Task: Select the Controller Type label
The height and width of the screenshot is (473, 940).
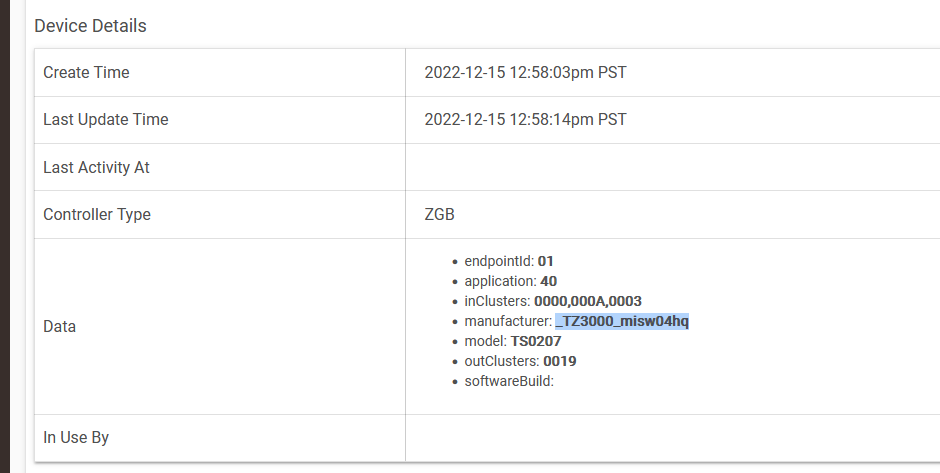Action: point(97,215)
